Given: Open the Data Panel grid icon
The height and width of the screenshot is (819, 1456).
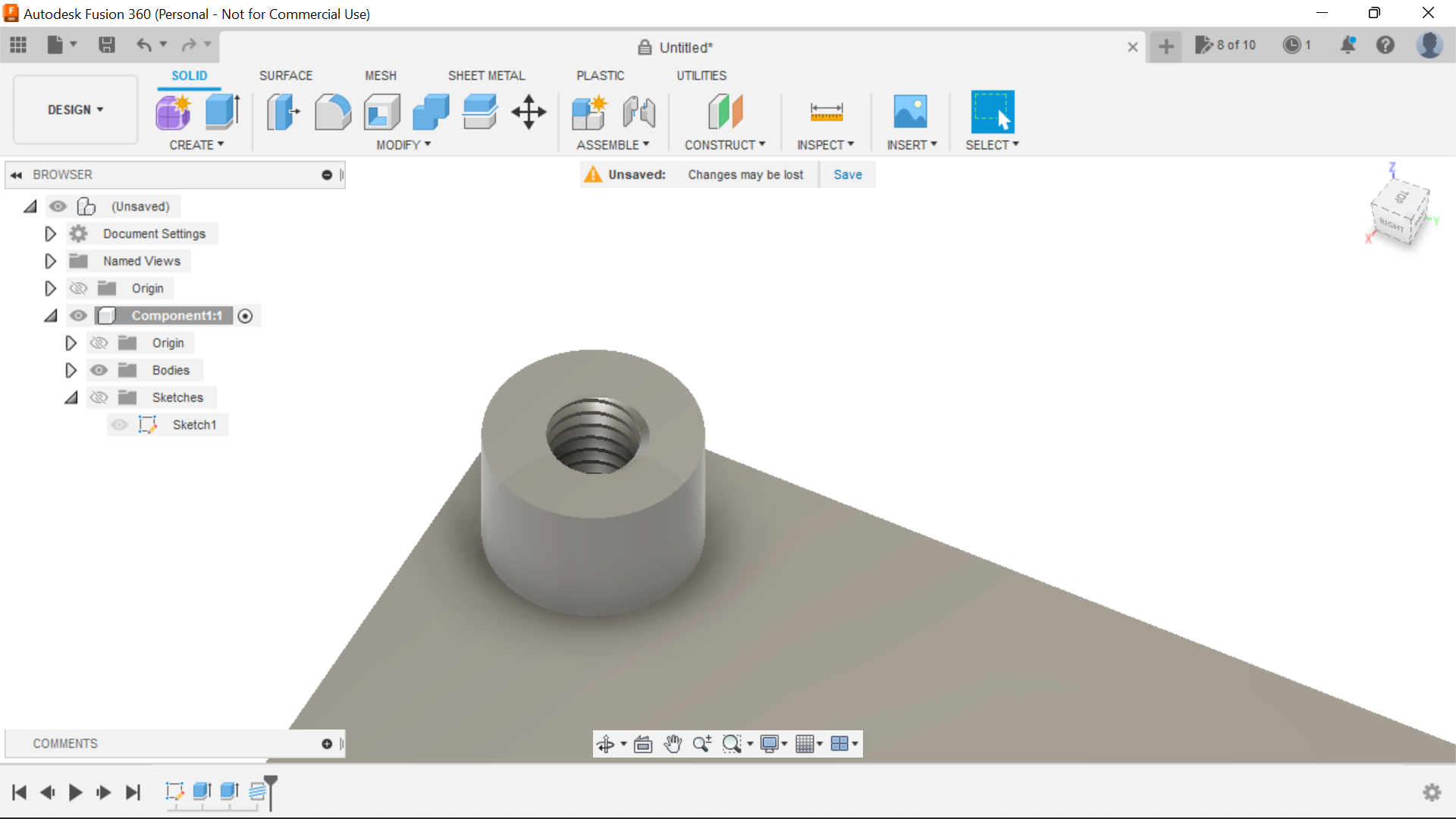Looking at the screenshot, I should coord(18,45).
